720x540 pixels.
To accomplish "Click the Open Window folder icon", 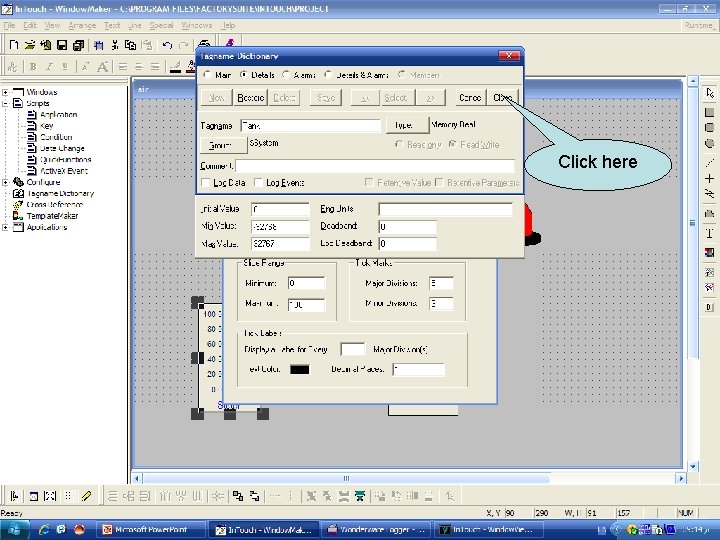I will tap(30, 45).
